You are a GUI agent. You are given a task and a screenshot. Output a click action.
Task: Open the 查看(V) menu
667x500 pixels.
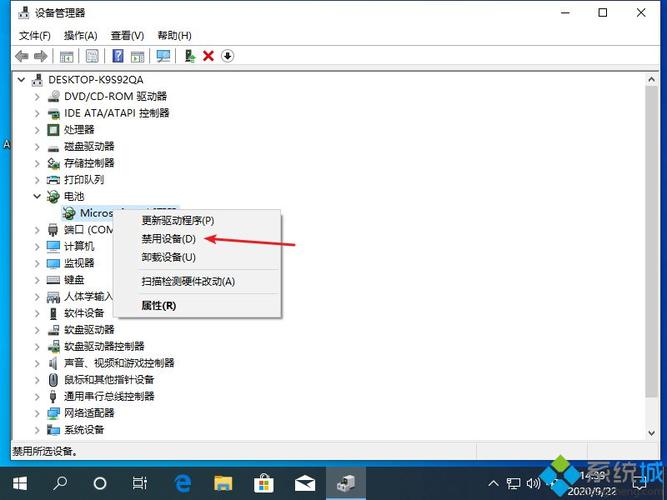(127, 36)
